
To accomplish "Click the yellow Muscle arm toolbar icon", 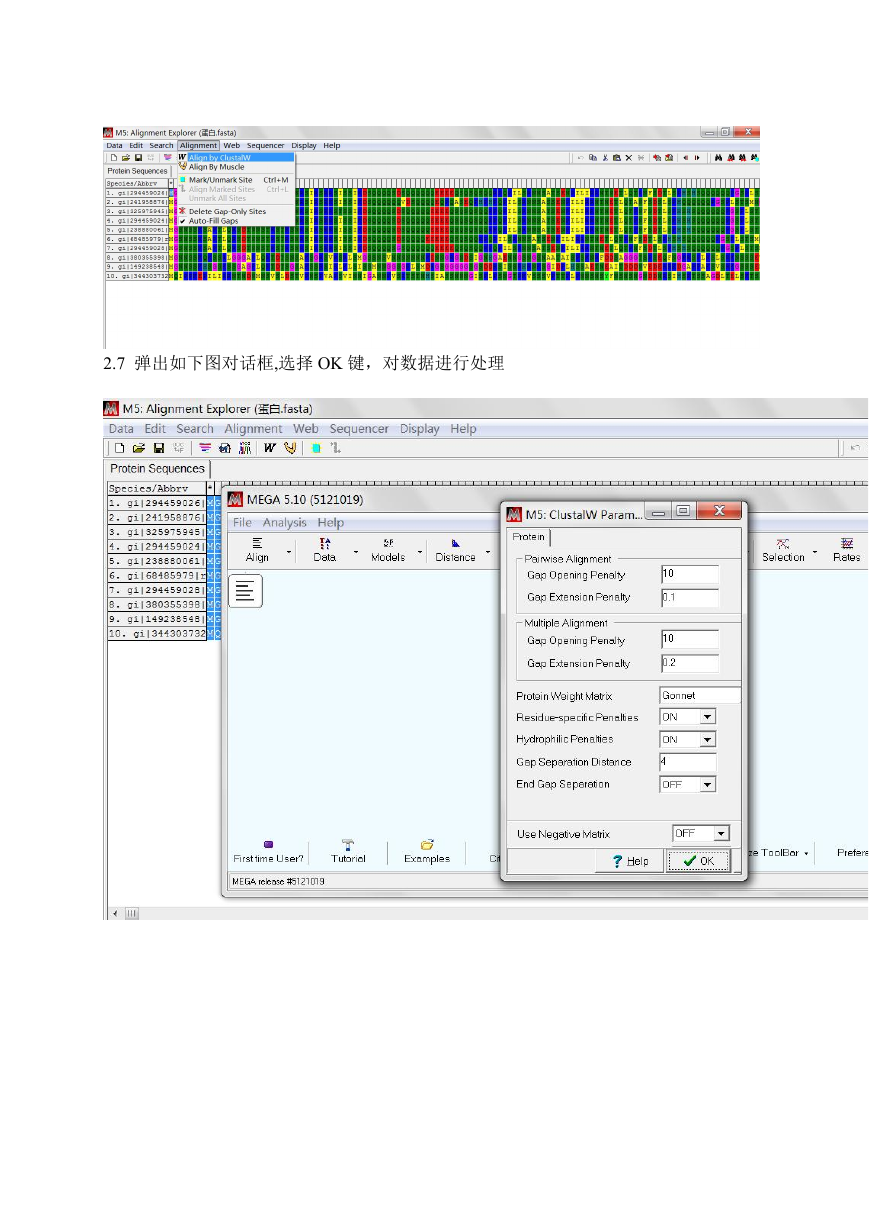I will click(x=290, y=448).
